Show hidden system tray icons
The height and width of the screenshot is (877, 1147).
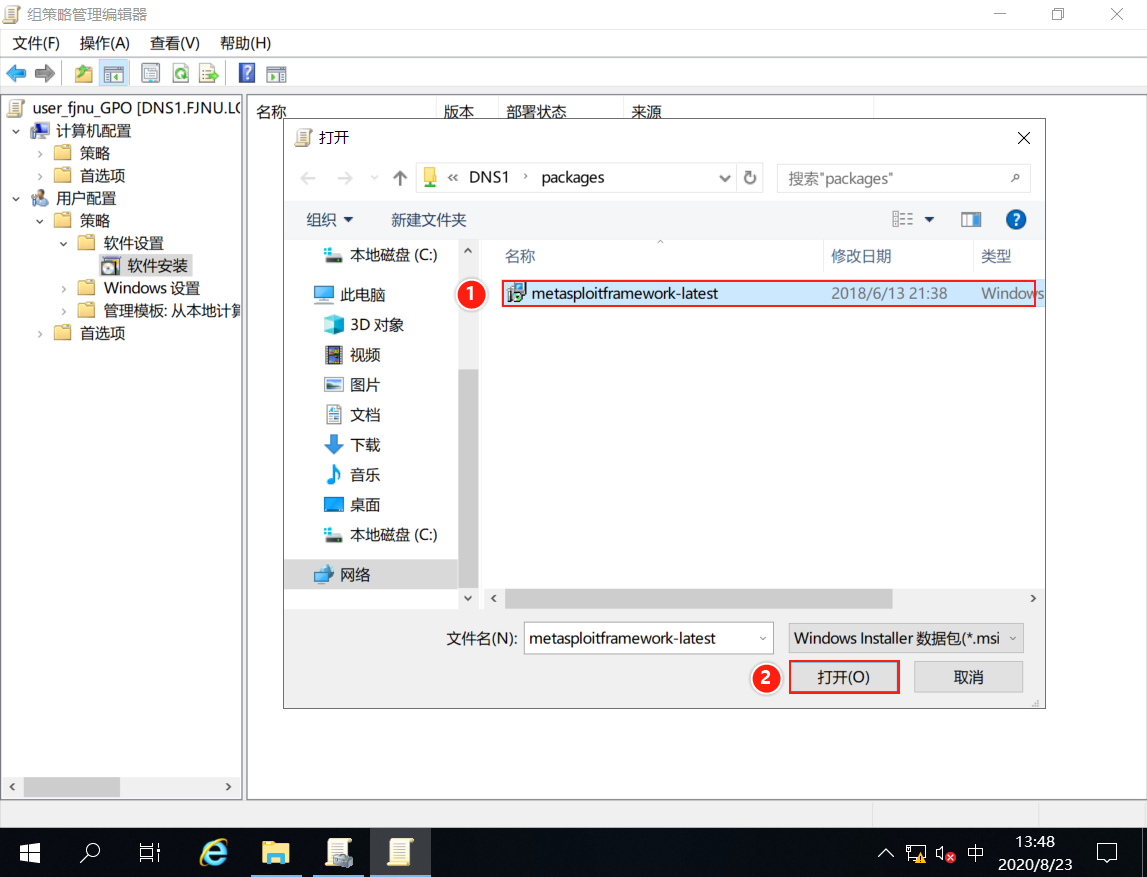(885, 853)
